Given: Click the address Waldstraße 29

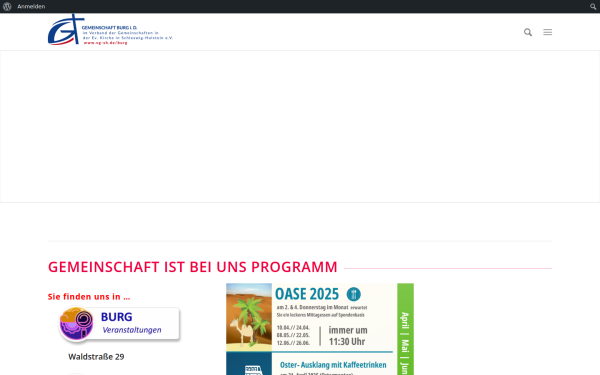Looking at the screenshot, I should [96, 357].
